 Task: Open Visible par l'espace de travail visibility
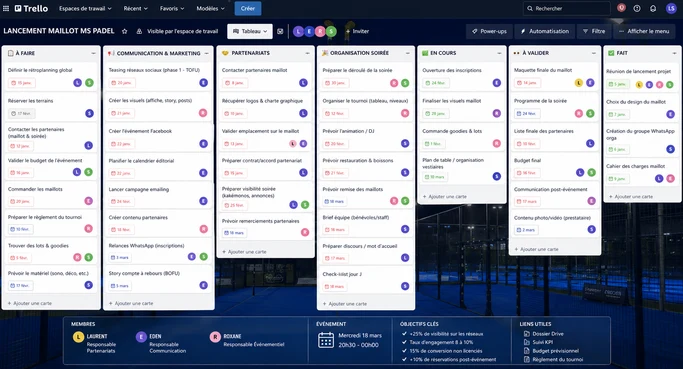177,31
